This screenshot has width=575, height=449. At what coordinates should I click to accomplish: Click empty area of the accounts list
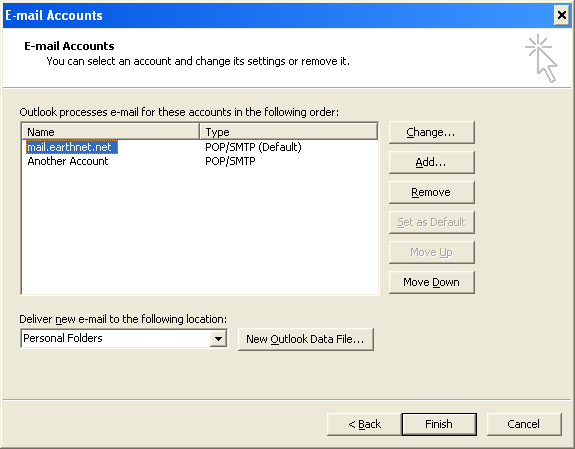pos(200,231)
